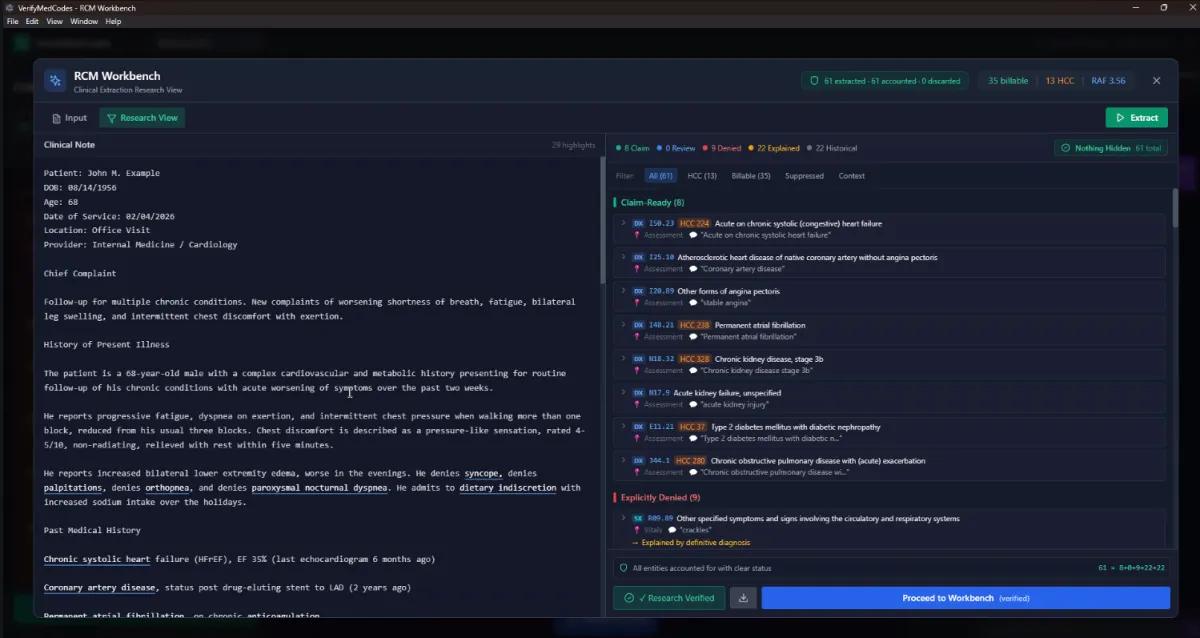The width and height of the screenshot is (1200, 638).
Task: Click the shield icon beside '61 extracted'
Action: click(x=814, y=81)
